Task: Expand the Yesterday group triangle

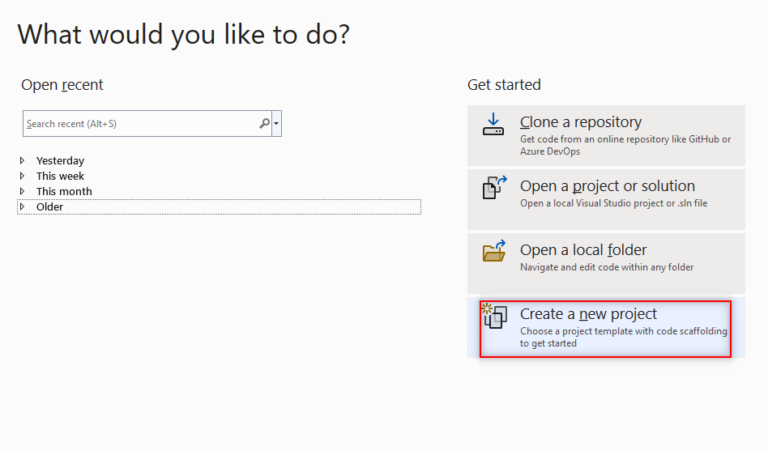Action: (23, 160)
